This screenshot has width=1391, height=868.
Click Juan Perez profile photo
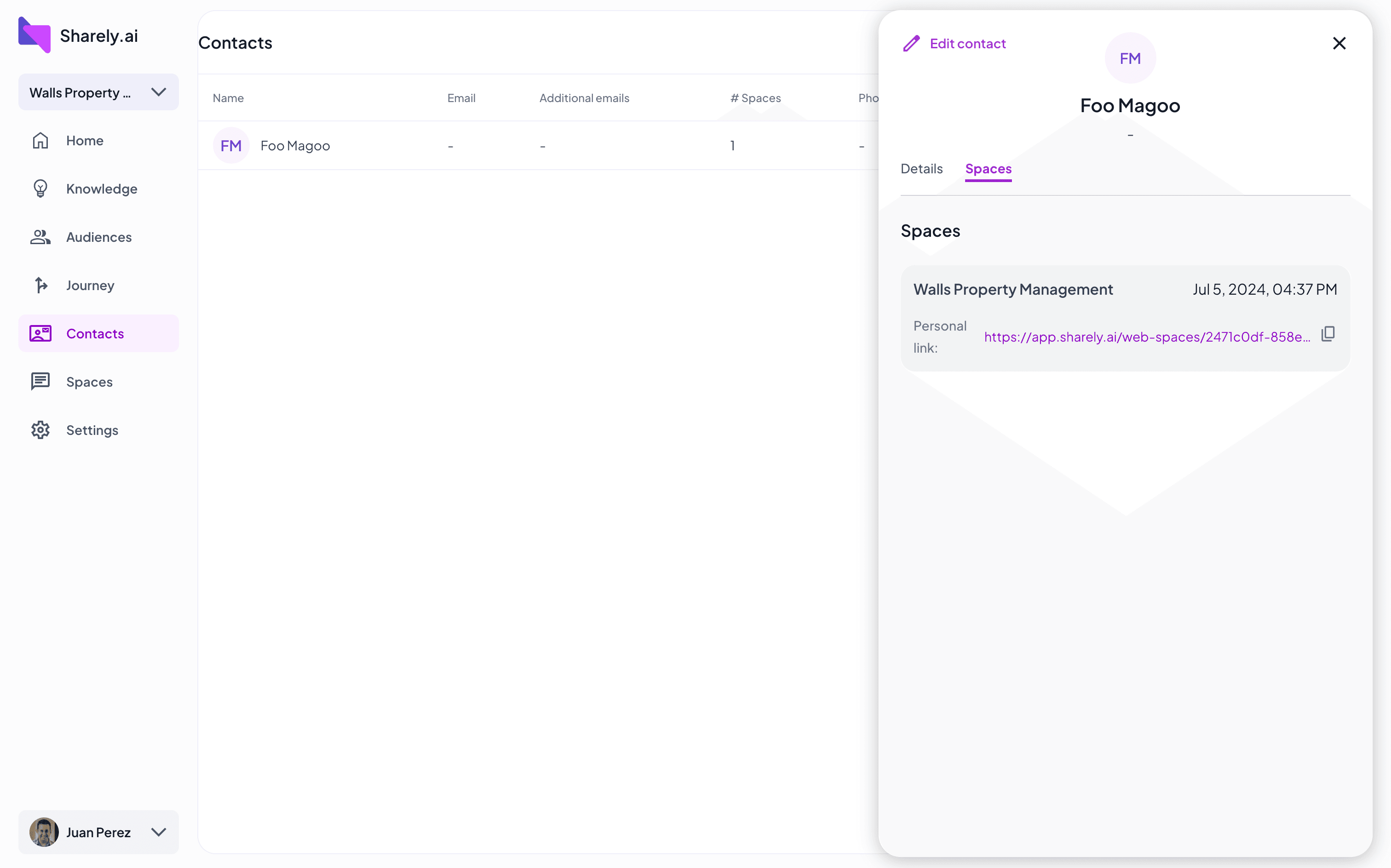(x=44, y=832)
